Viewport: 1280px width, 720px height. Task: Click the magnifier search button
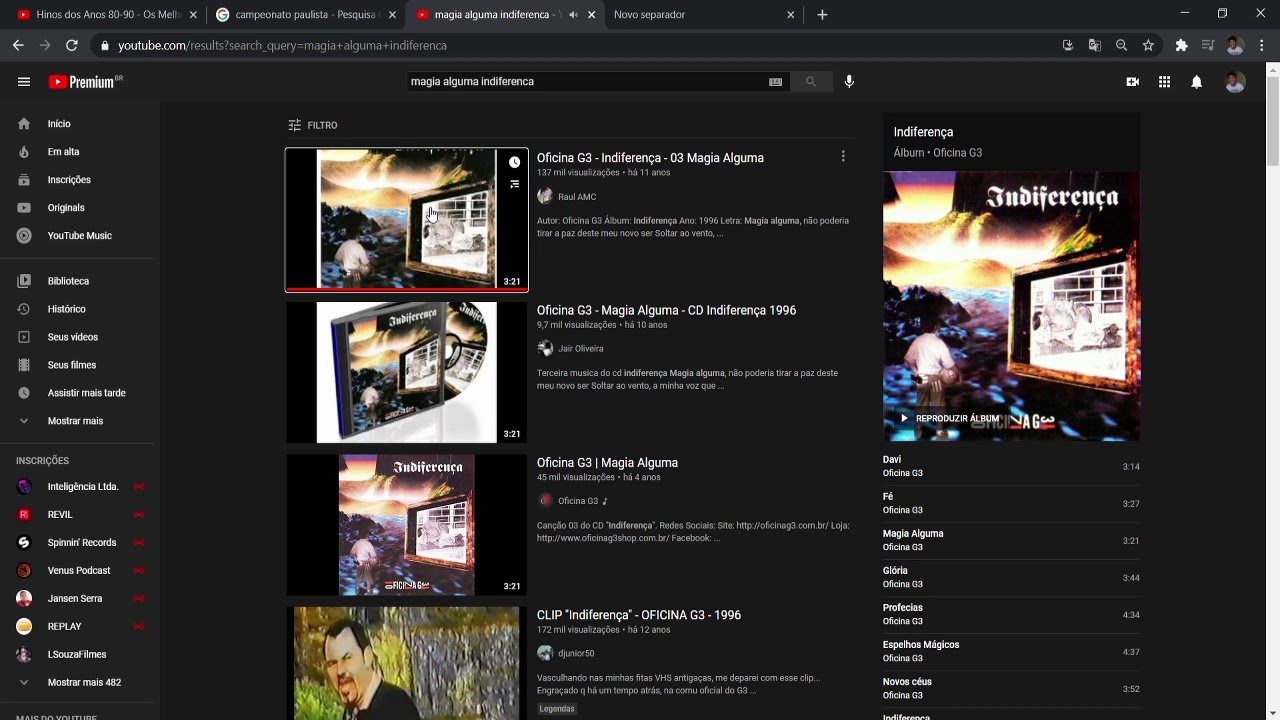(811, 82)
